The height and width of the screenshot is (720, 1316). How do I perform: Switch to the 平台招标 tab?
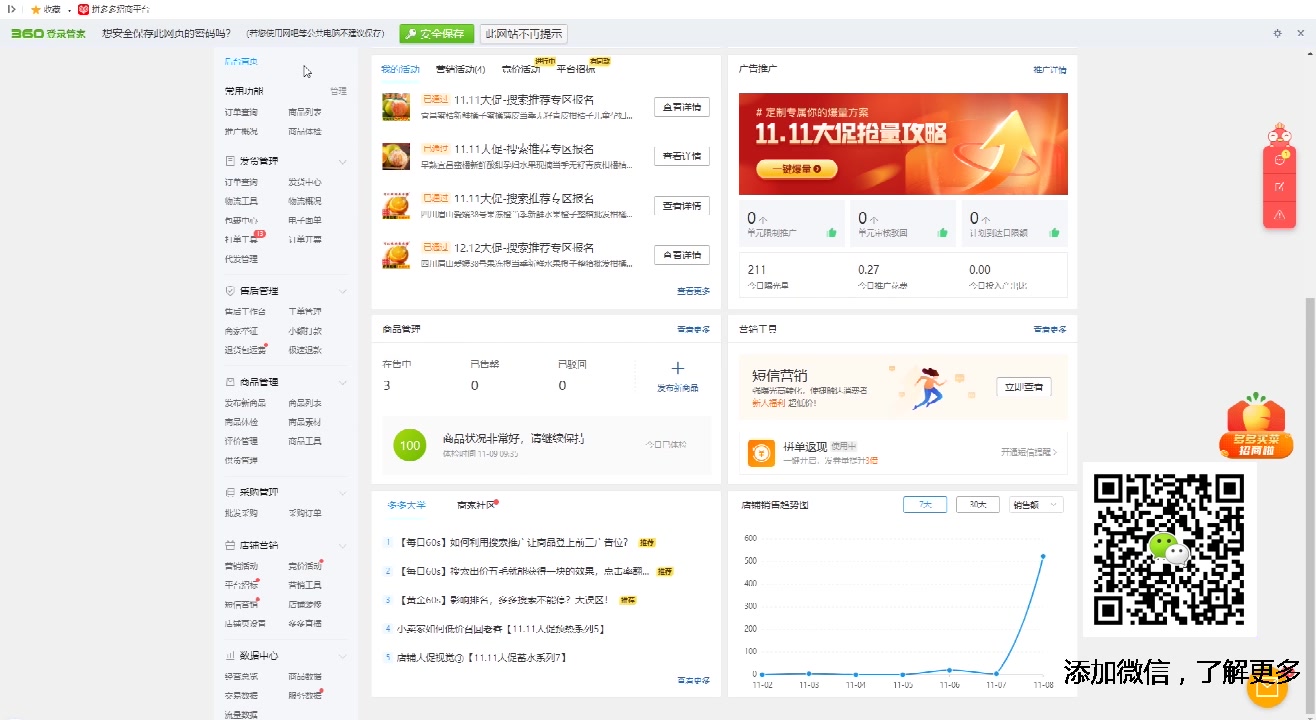[576, 69]
